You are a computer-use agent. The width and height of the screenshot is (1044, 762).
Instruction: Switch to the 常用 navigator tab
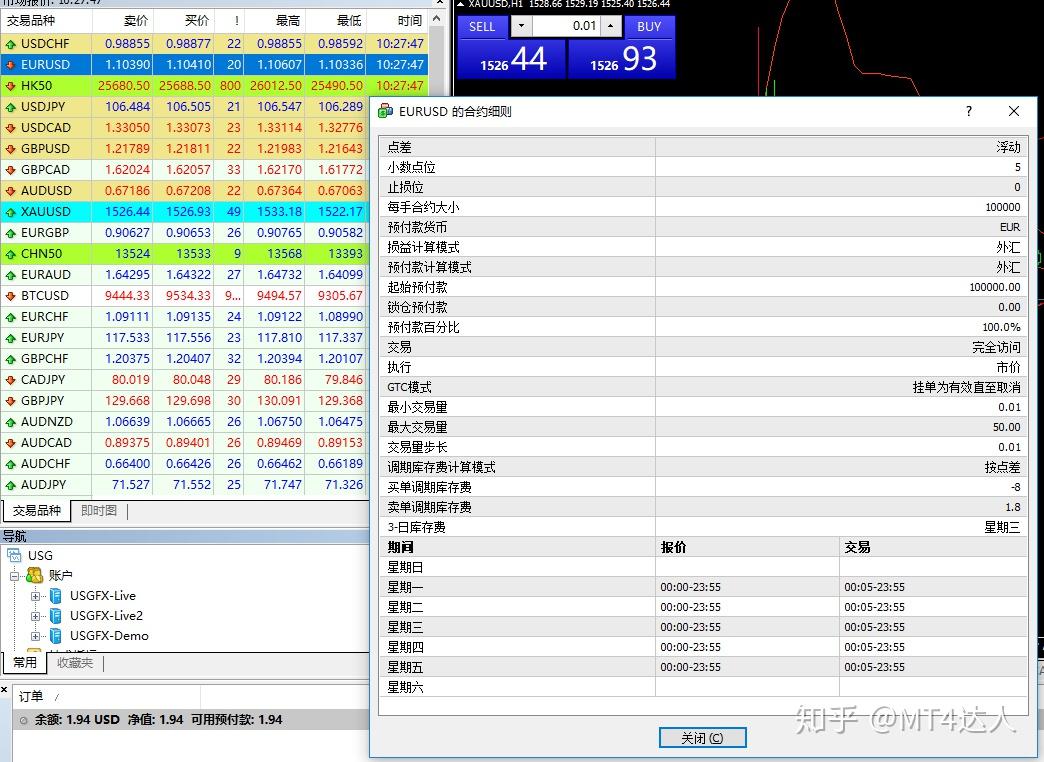(x=25, y=663)
